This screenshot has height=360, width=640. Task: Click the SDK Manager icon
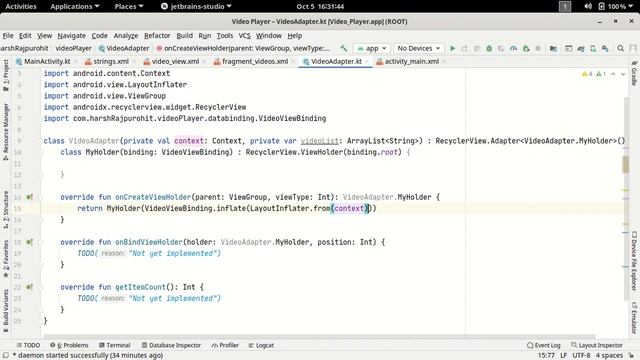pyautogui.click(x=605, y=48)
